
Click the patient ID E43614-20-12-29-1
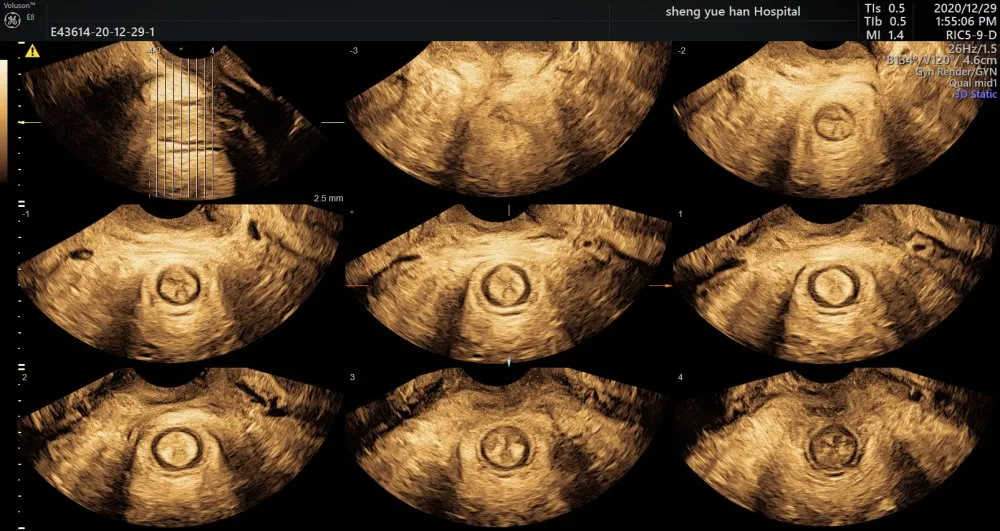(103, 31)
